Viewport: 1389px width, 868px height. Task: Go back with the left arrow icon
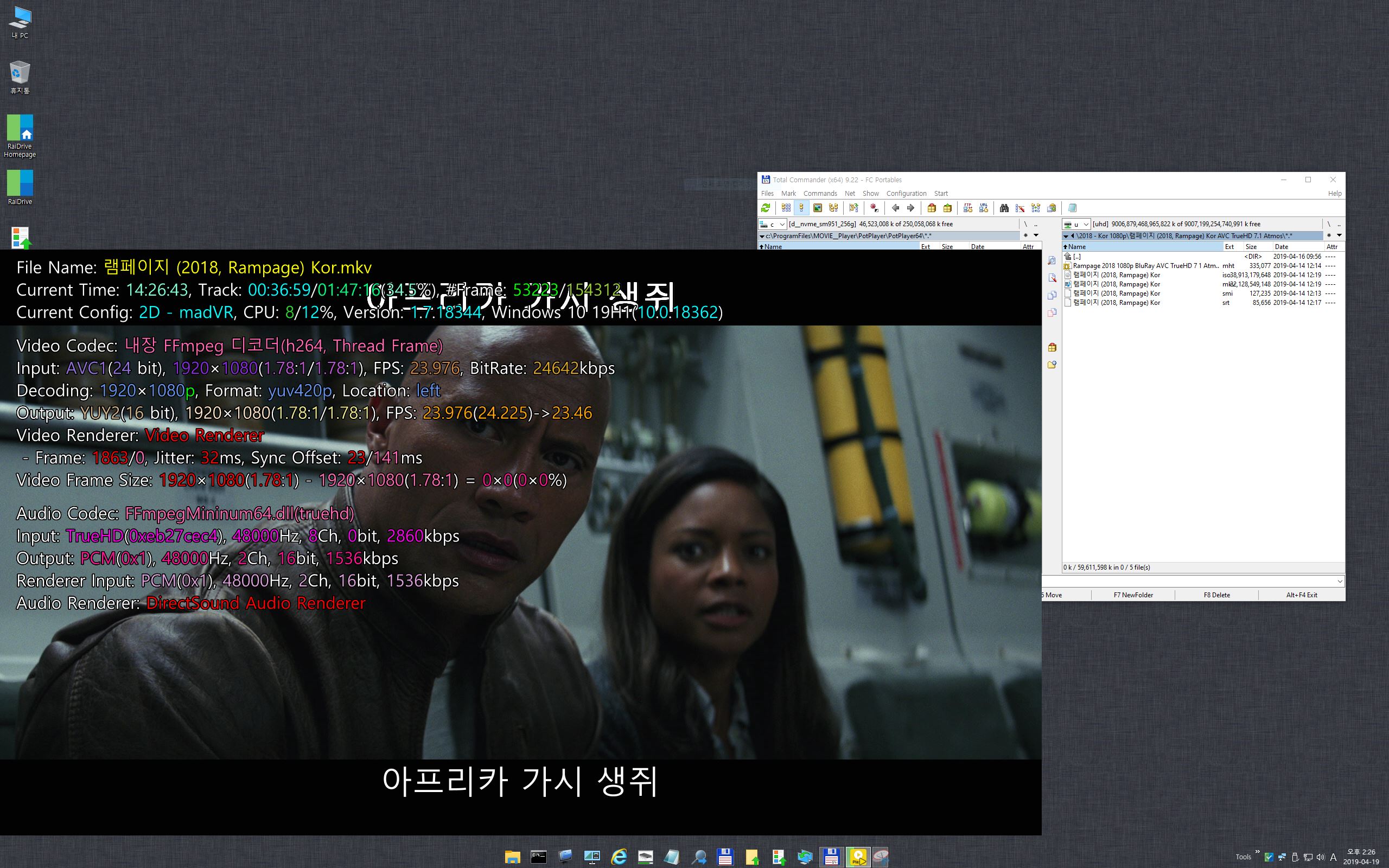pos(895,208)
